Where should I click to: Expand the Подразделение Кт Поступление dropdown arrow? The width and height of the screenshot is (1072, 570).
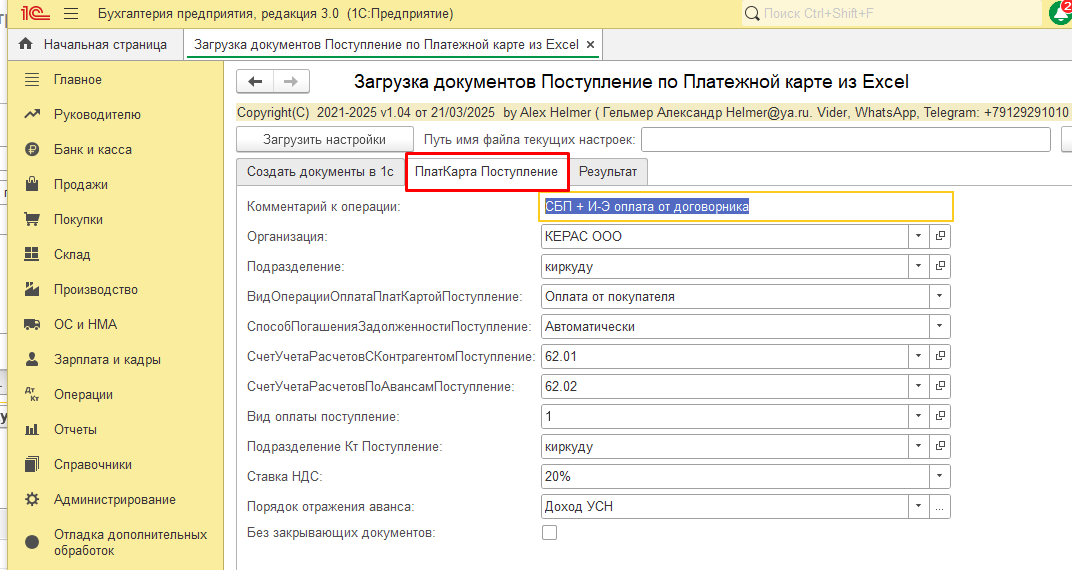pos(919,447)
